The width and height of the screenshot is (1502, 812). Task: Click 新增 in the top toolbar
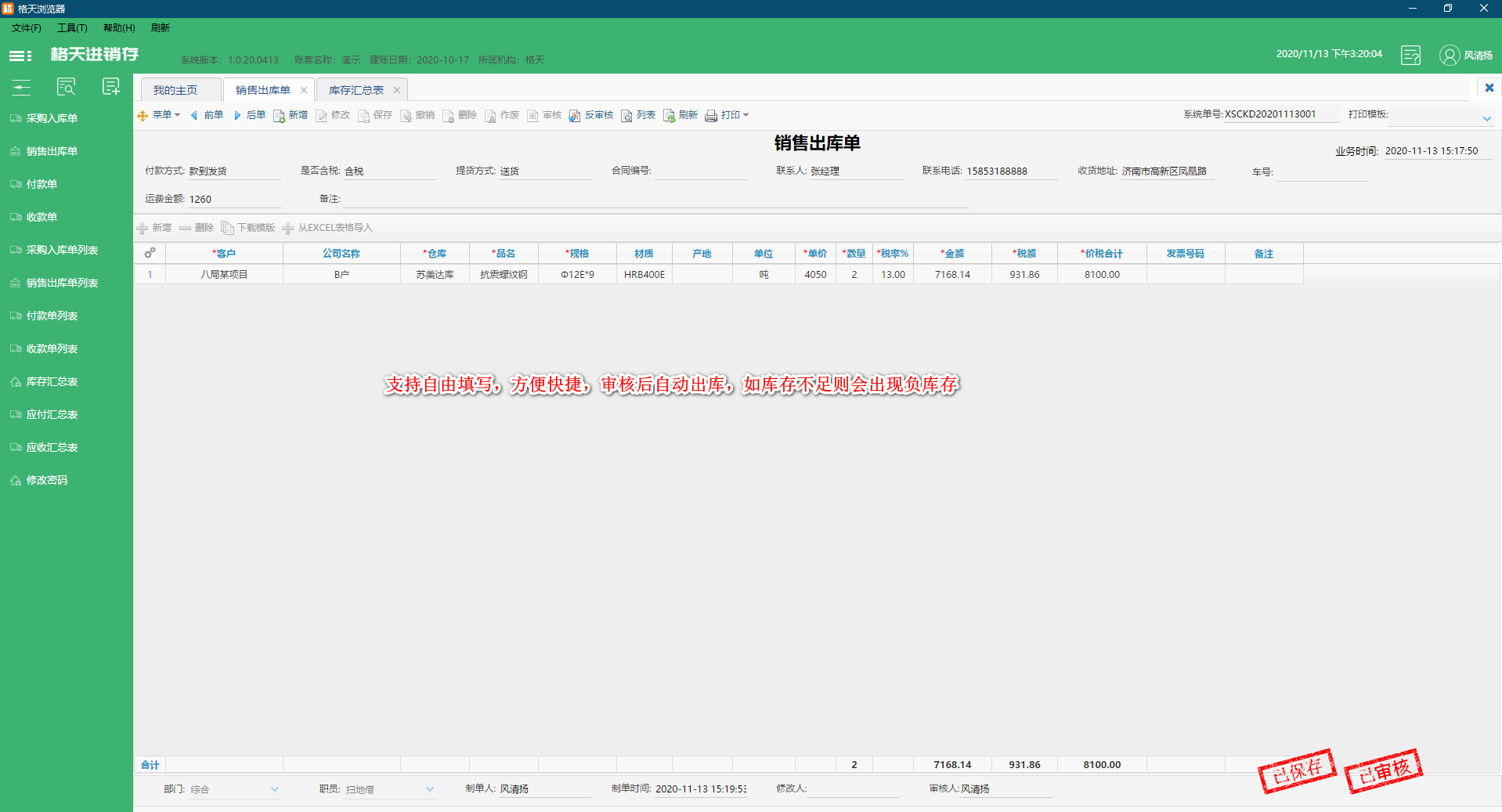click(291, 115)
